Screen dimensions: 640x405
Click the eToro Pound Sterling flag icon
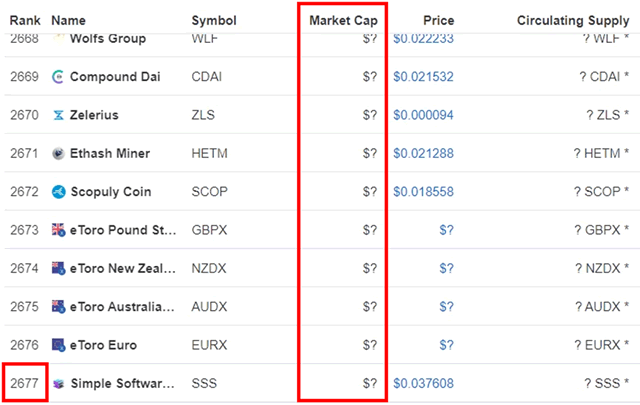58,230
